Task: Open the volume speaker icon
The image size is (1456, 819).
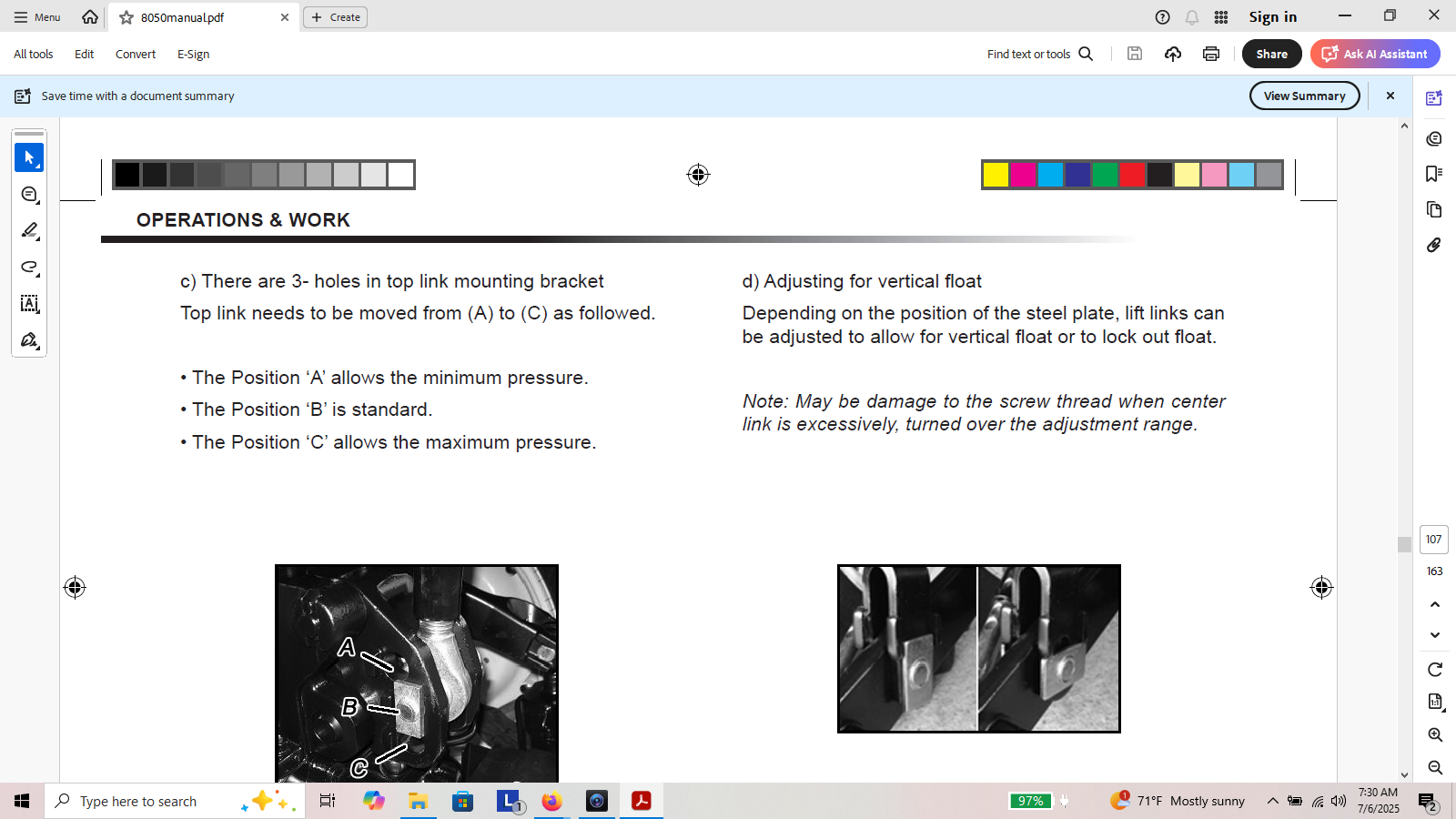Action: [x=1338, y=801]
